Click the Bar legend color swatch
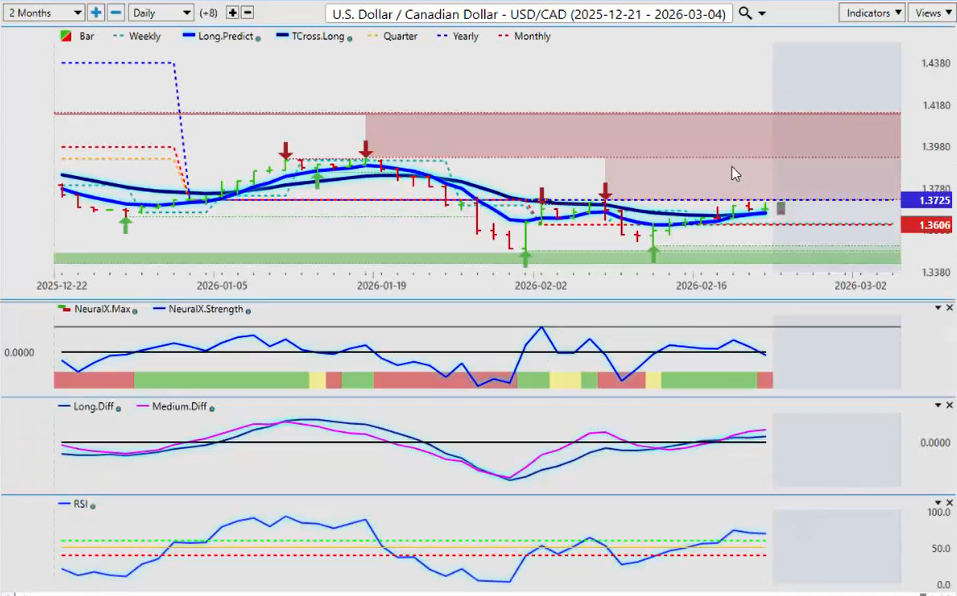The image size is (957, 596). pos(66,36)
